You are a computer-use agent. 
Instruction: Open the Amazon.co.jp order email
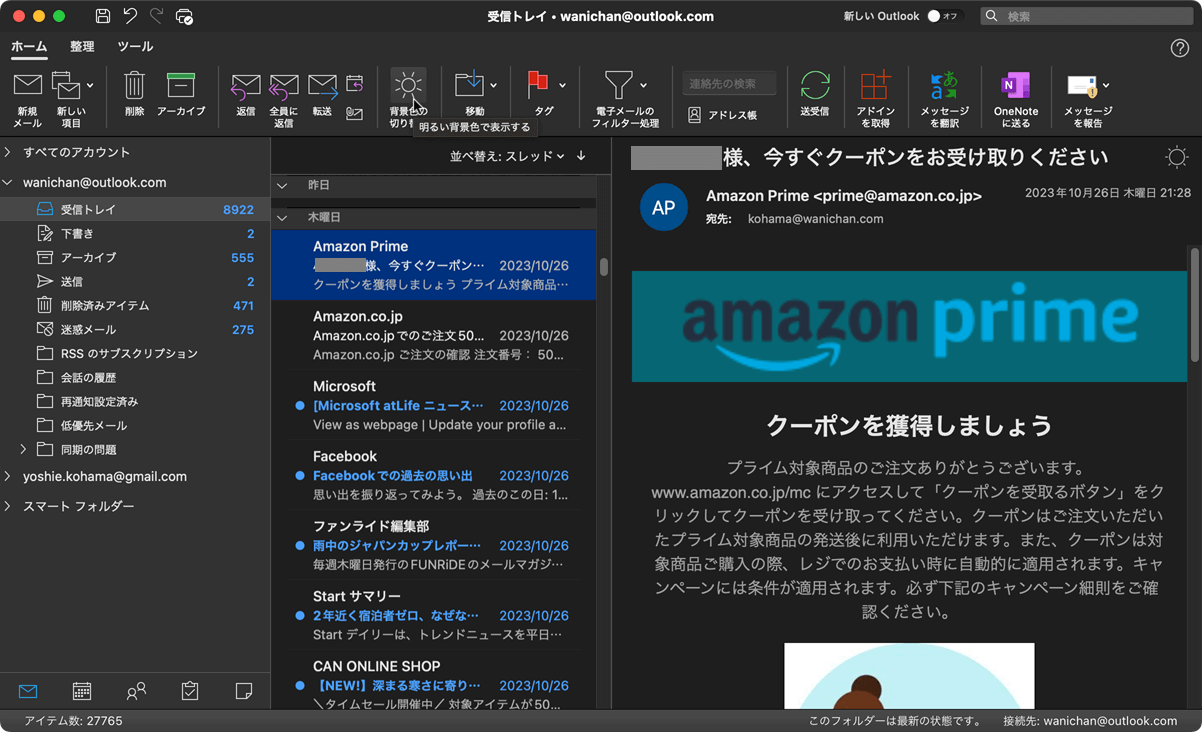tap(434, 335)
